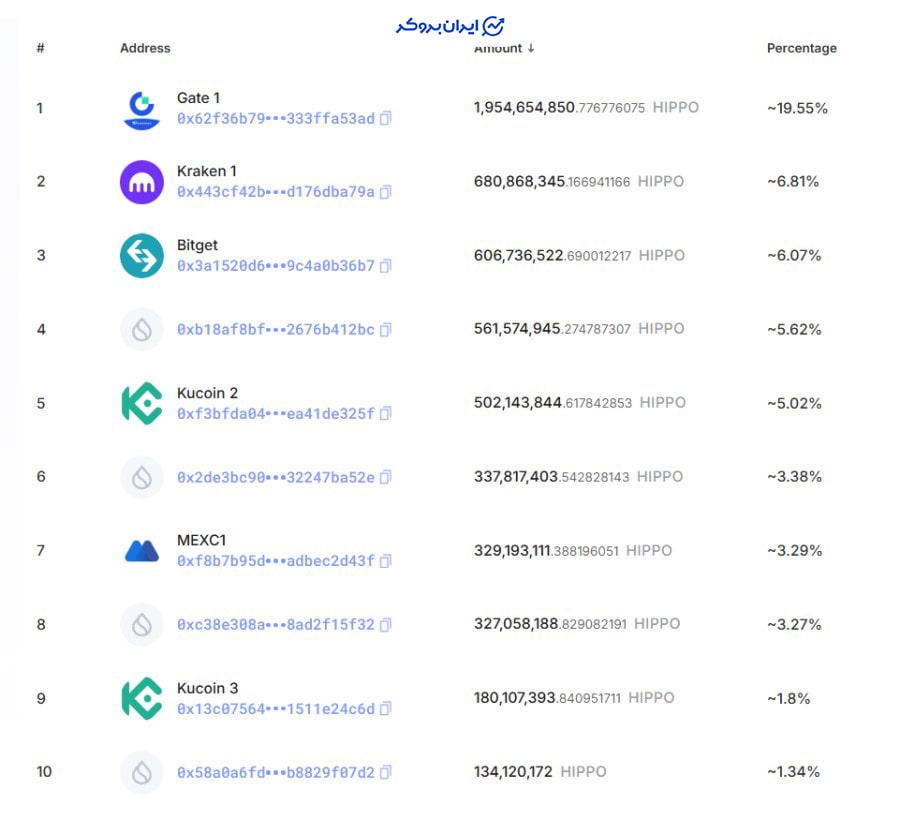Open address 0xc38e308a...8ad2f15f32 link

click(x=275, y=625)
